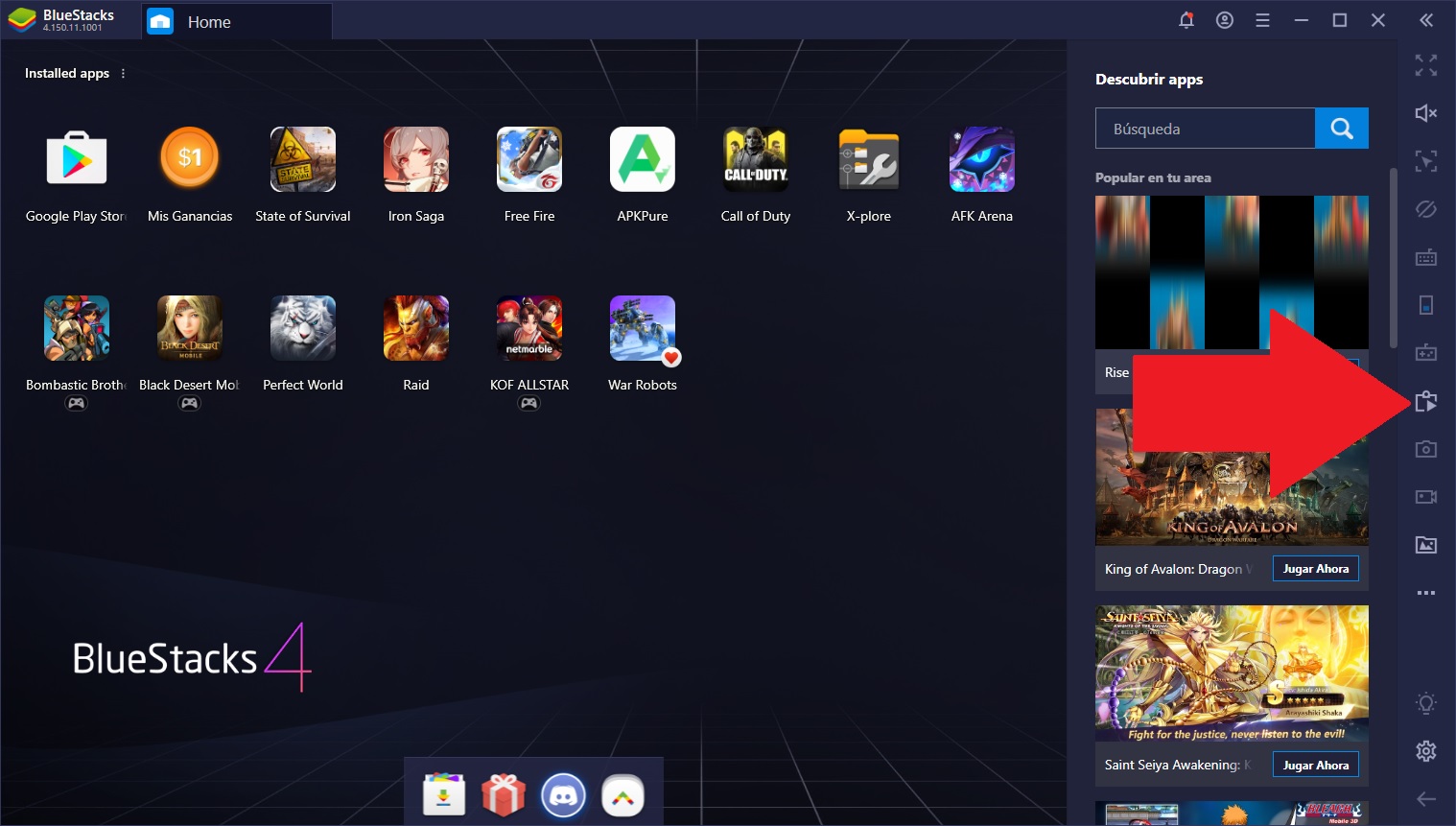The image size is (1456, 826).
Task: Launch Call of Duty game
Action: tap(756, 159)
